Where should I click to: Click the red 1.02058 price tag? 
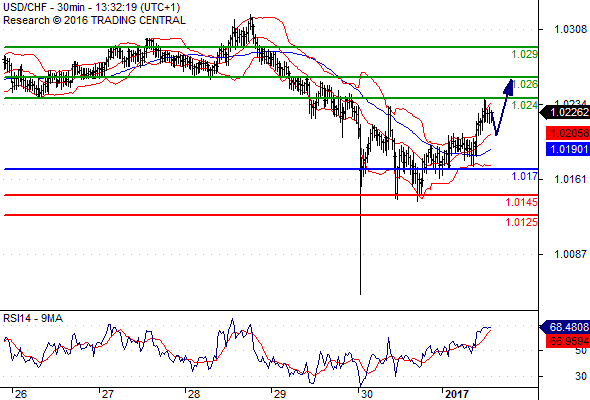pyautogui.click(x=568, y=133)
